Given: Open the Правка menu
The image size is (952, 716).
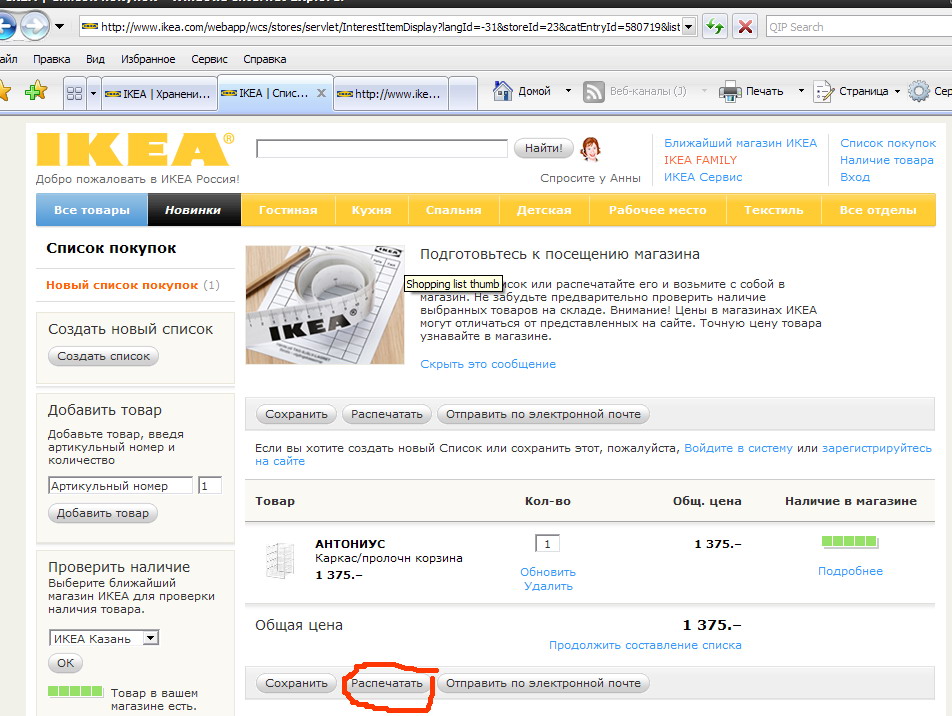Looking at the screenshot, I should [x=52, y=59].
